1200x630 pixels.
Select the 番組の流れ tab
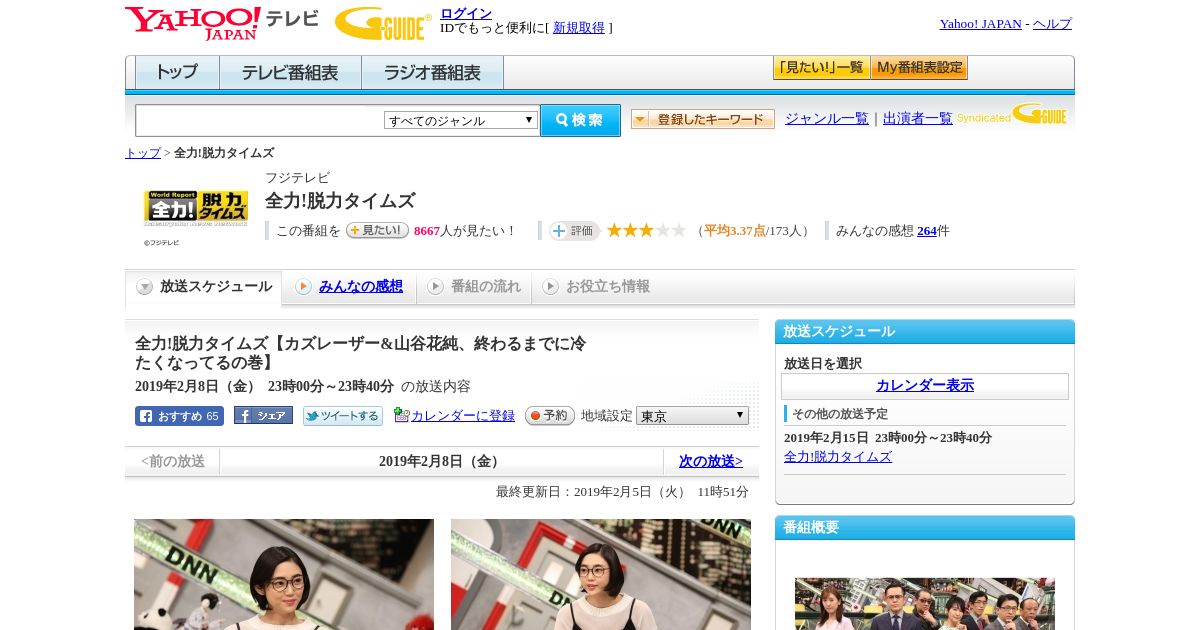474,287
